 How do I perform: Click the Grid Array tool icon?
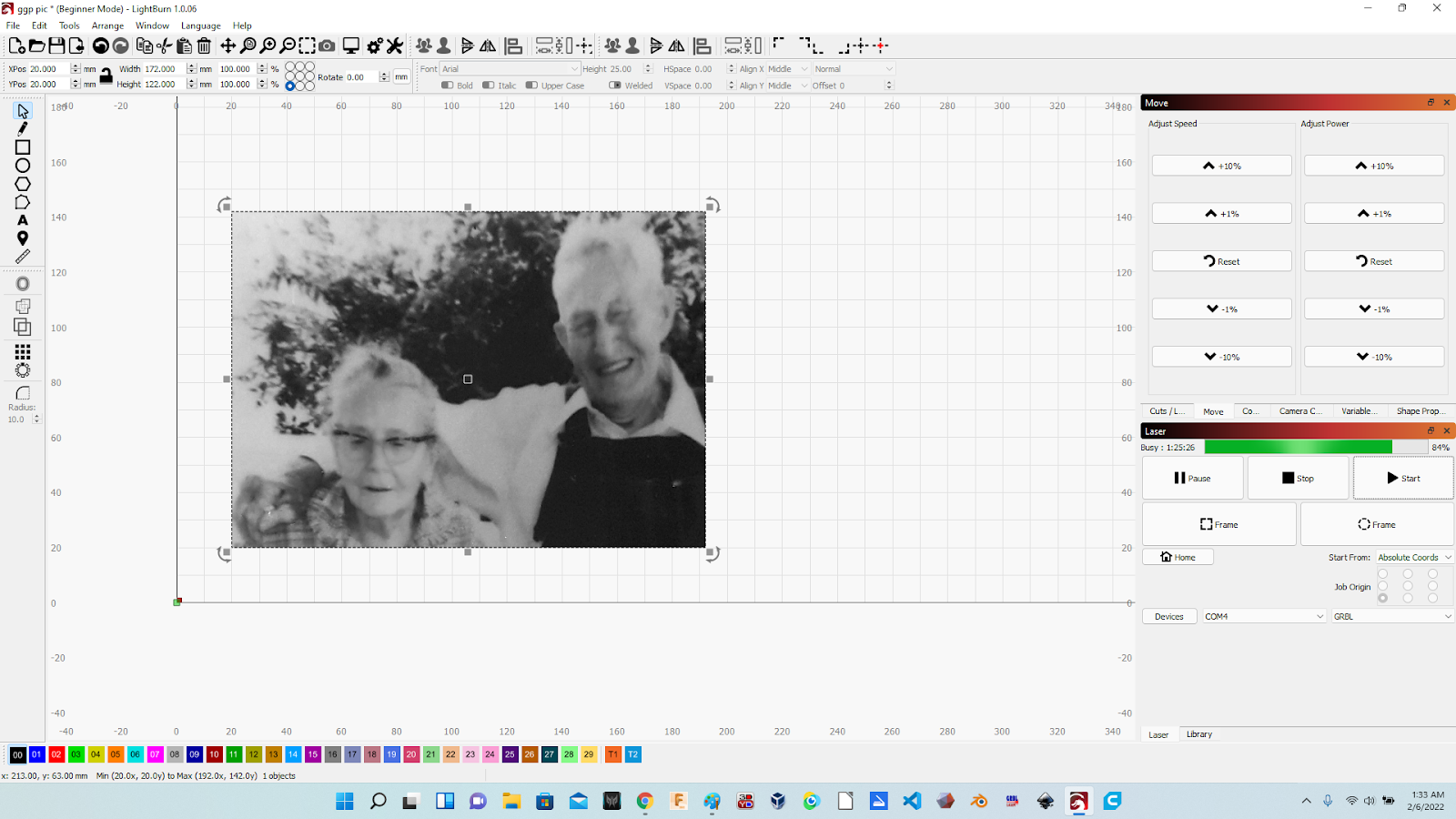(x=23, y=351)
